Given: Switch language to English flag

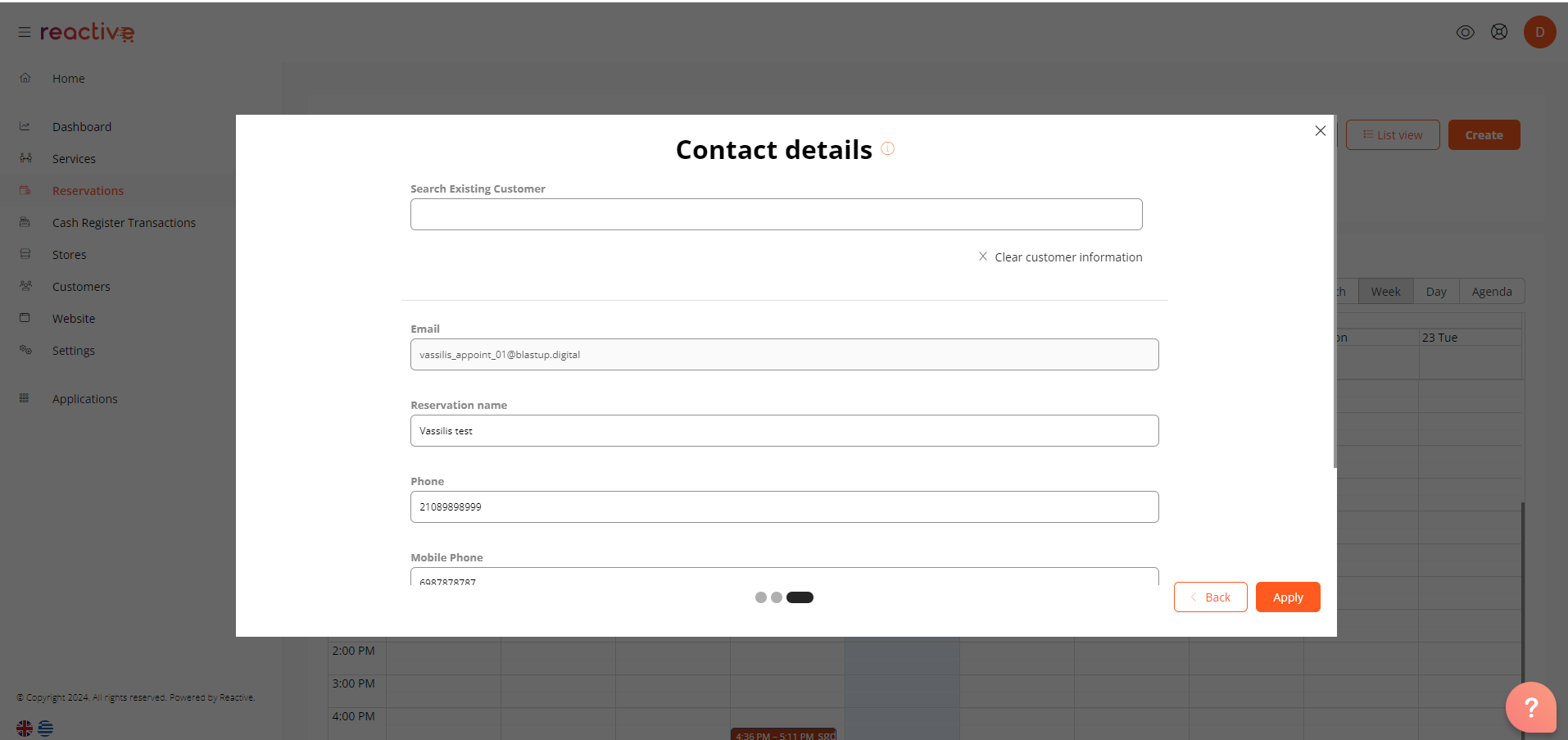Looking at the screenshot, I should click(25, 728).
